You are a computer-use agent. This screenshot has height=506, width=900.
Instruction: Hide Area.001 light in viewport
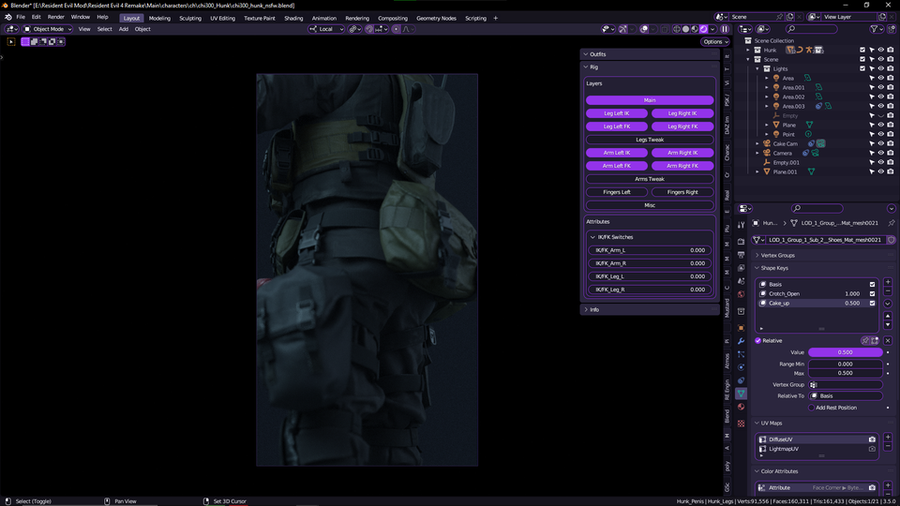tap(880, 88)
